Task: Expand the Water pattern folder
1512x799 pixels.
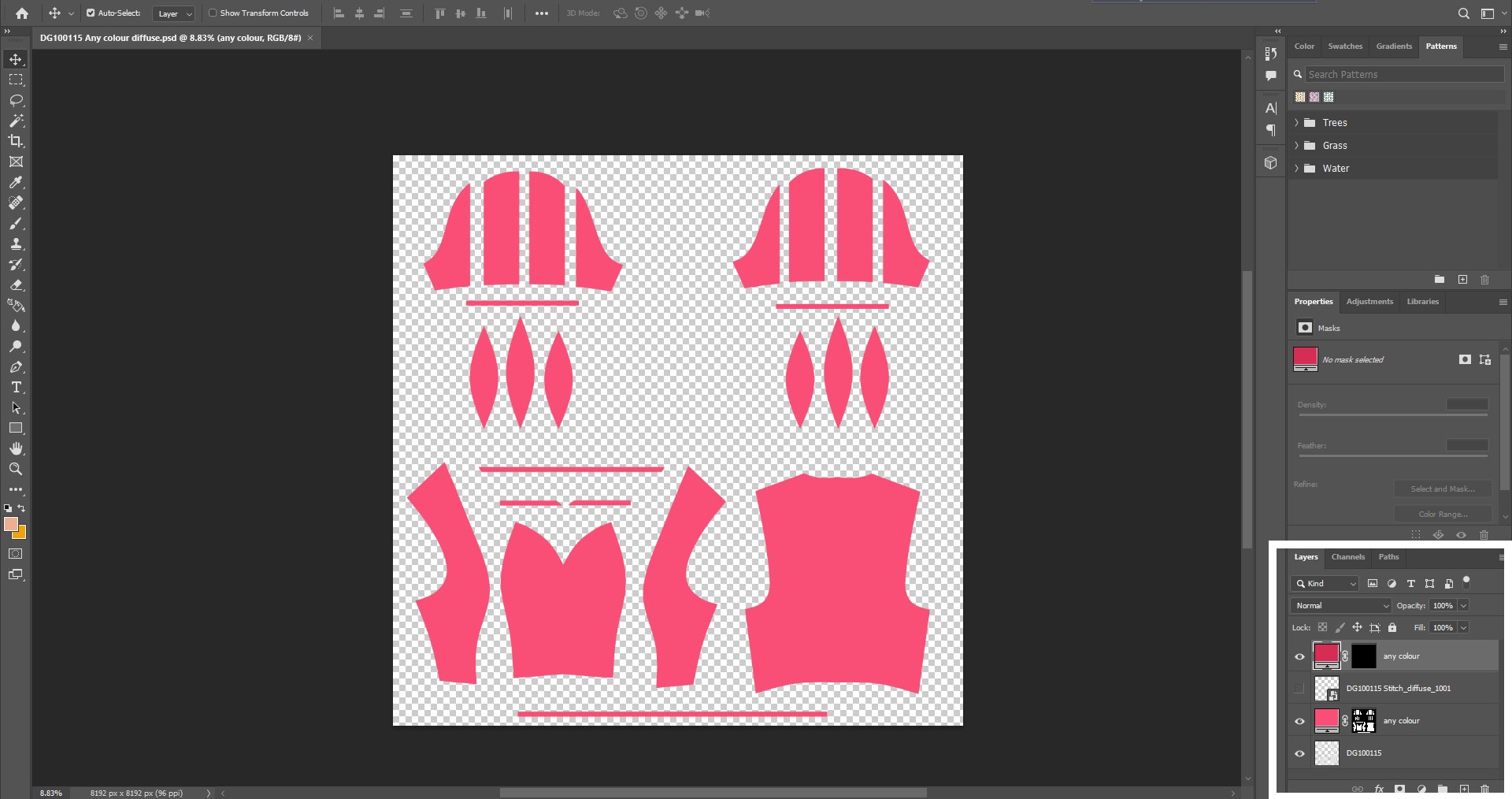Action: (1296, 169)
